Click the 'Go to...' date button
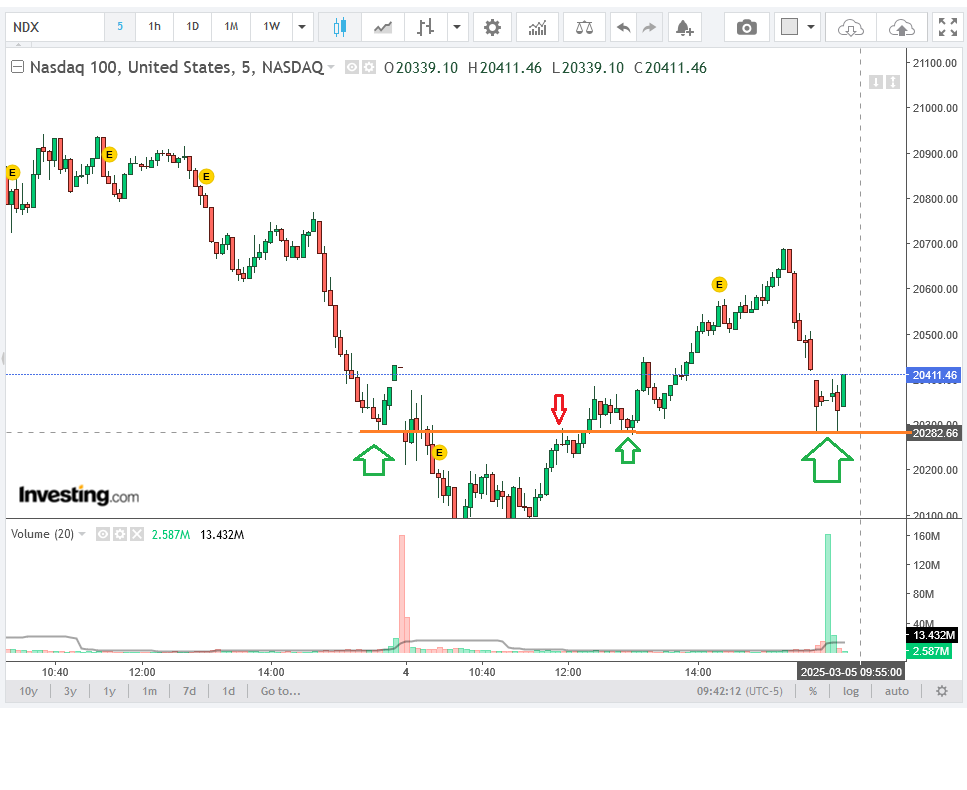The width and height of the screenshot is (967, 790). 280,691
